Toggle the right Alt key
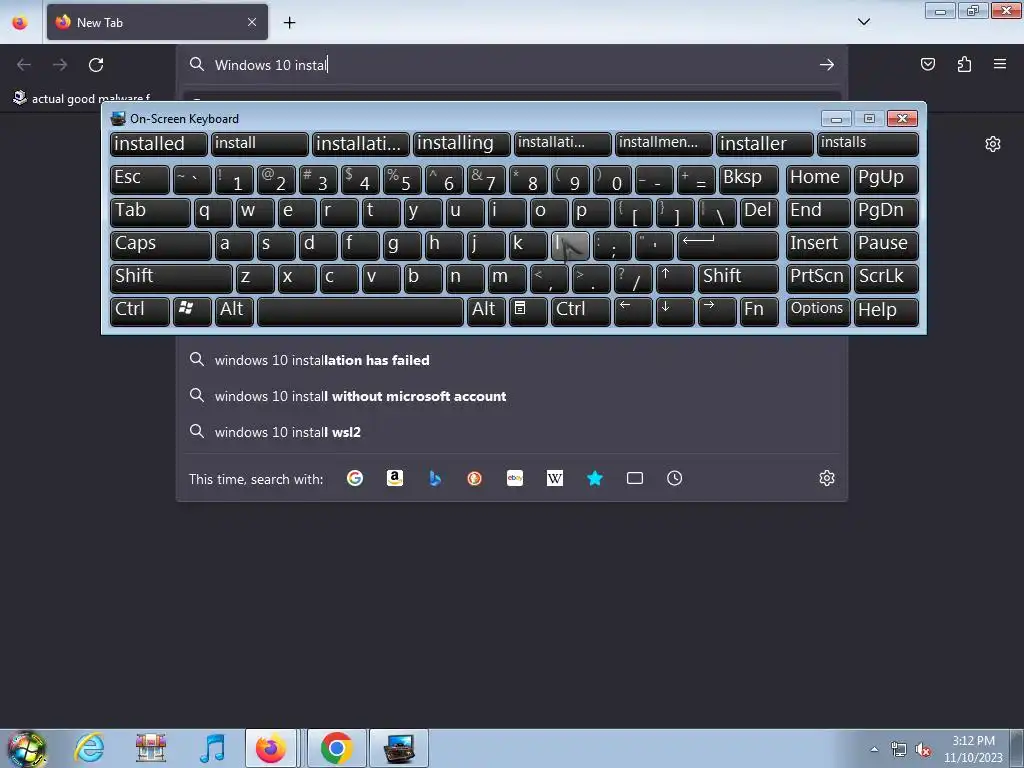Viewport: 1024px width, 768px height. point(486,310)
